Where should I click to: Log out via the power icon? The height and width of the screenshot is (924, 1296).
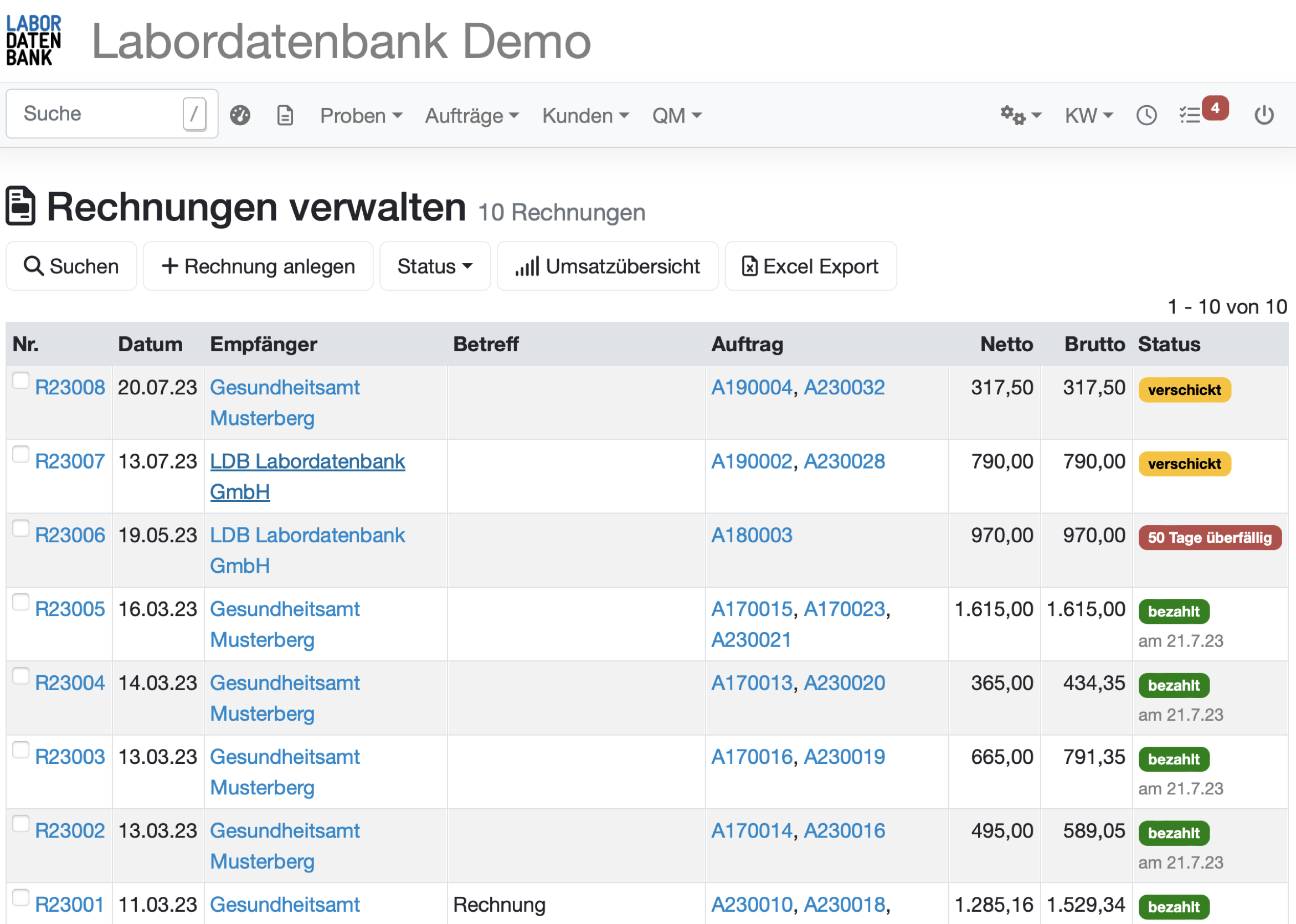click(x=1264, y=115)
